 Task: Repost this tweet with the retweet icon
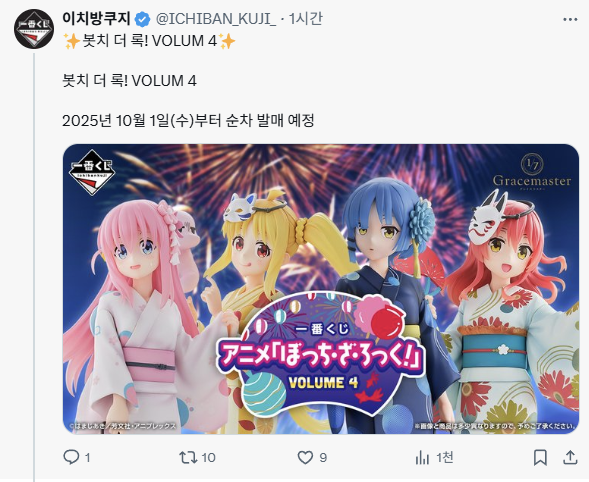click(188, 457)
